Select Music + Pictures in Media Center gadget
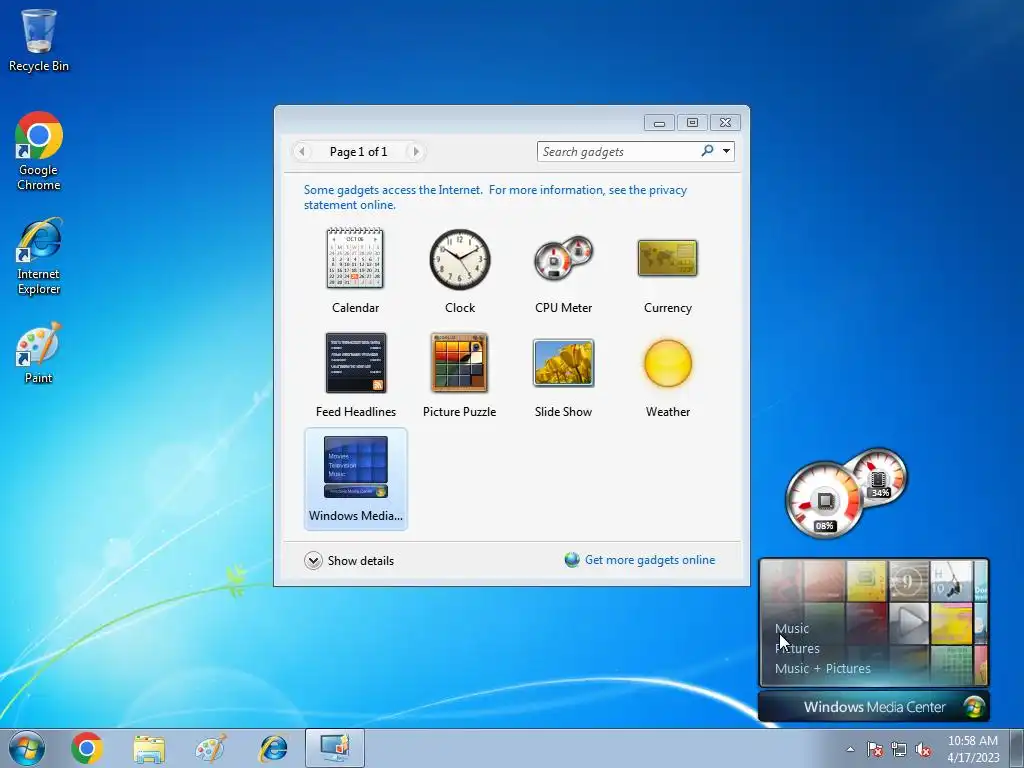Image resolution: width=1024 pixels, height=768 pixels. pyautogui.click(x=822, y=669)
